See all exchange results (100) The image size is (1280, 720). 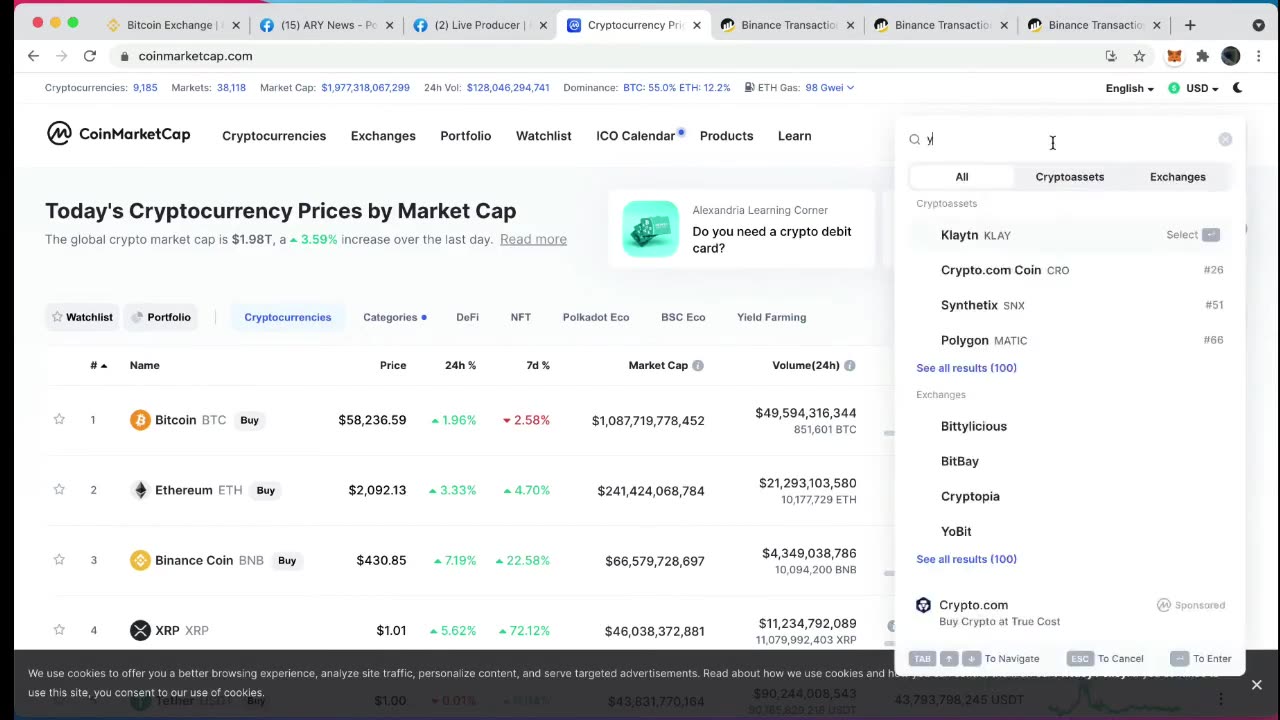pyautogui.click(x=966, y=559)
